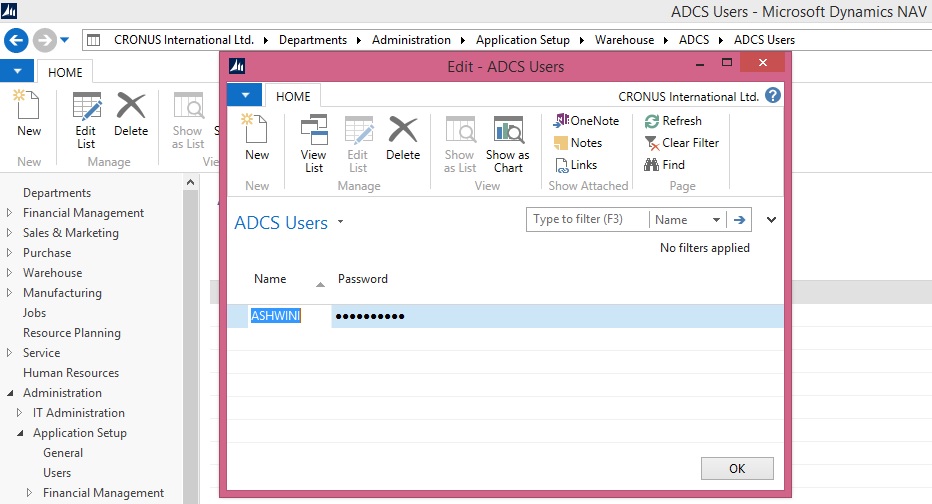Open Find in the Page group
Viewport: 932px width, 504px height.
(x=665, y=165)
